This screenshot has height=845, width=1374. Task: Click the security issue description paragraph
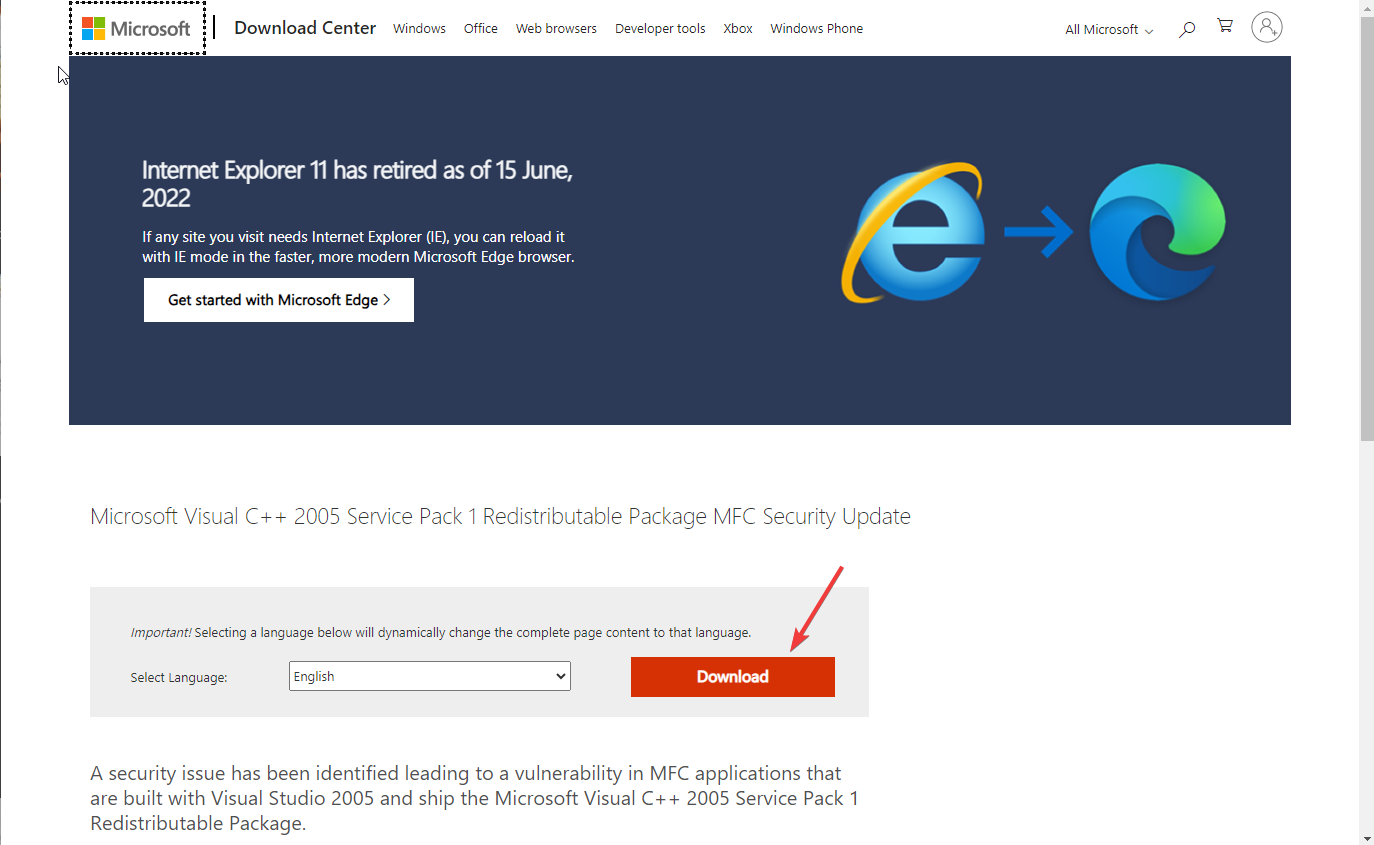(x=475, y=798)
